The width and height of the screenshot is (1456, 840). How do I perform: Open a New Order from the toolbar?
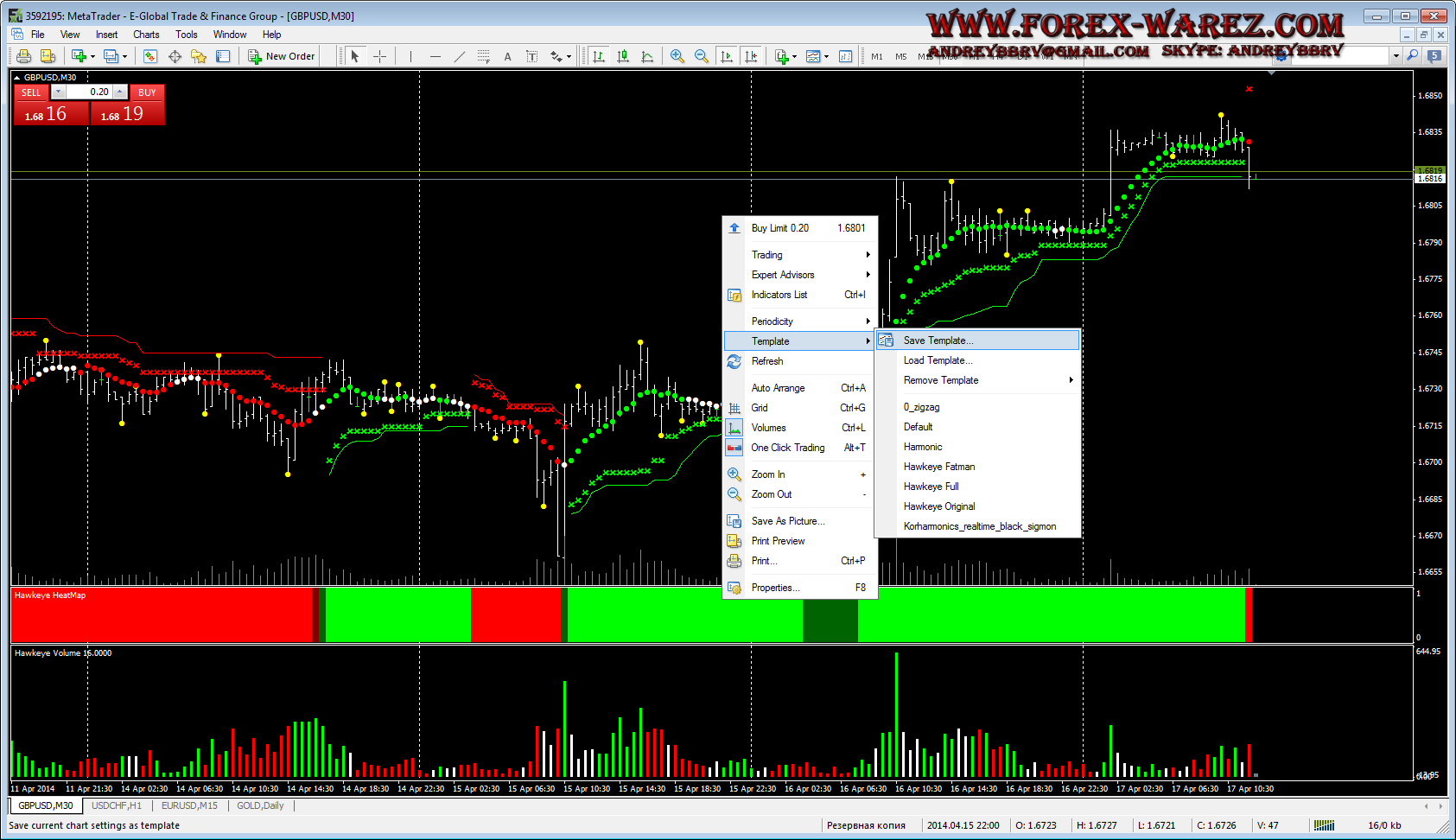pyautogui.click(x=282, y=56)
